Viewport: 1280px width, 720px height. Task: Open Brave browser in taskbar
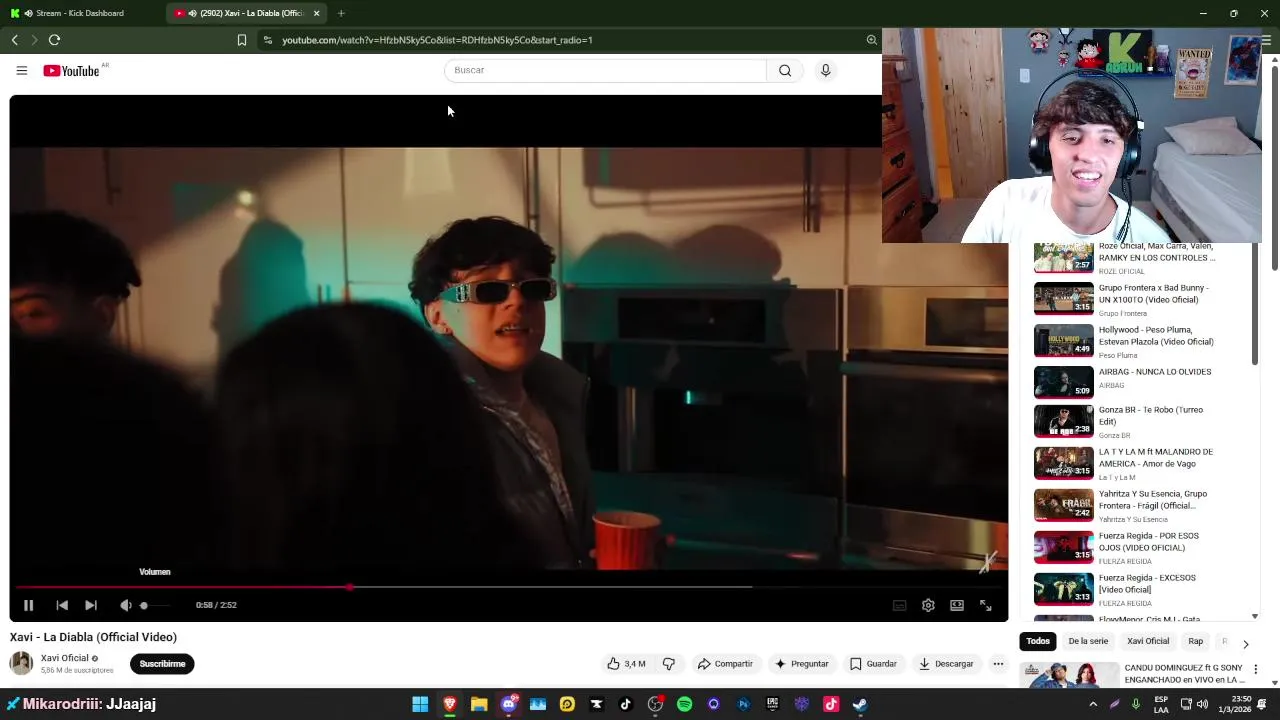450,704
